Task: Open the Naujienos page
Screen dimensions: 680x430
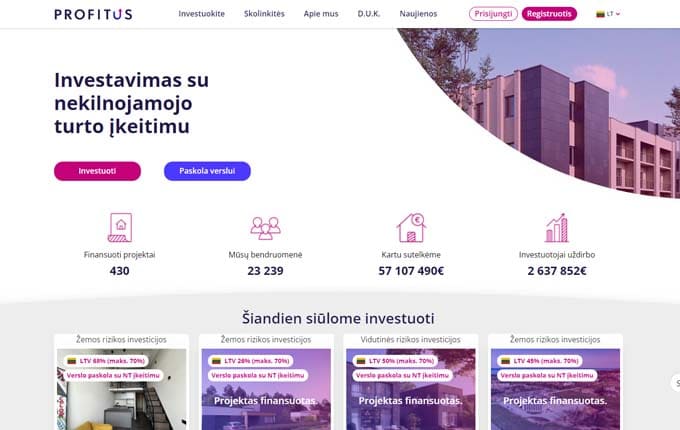Action: coord(418,14)
